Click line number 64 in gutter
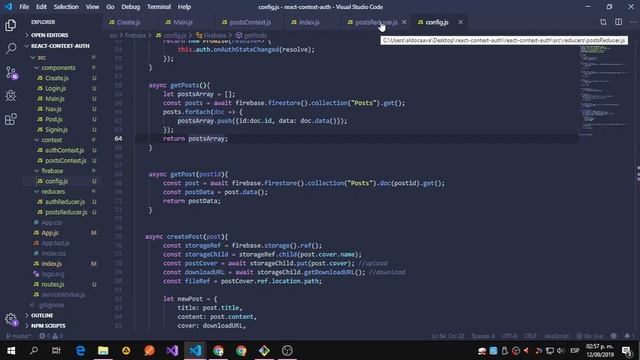Image resolution: width=640 pixels, height=360 pixels. pyautogui.click(x=118, y=139)
